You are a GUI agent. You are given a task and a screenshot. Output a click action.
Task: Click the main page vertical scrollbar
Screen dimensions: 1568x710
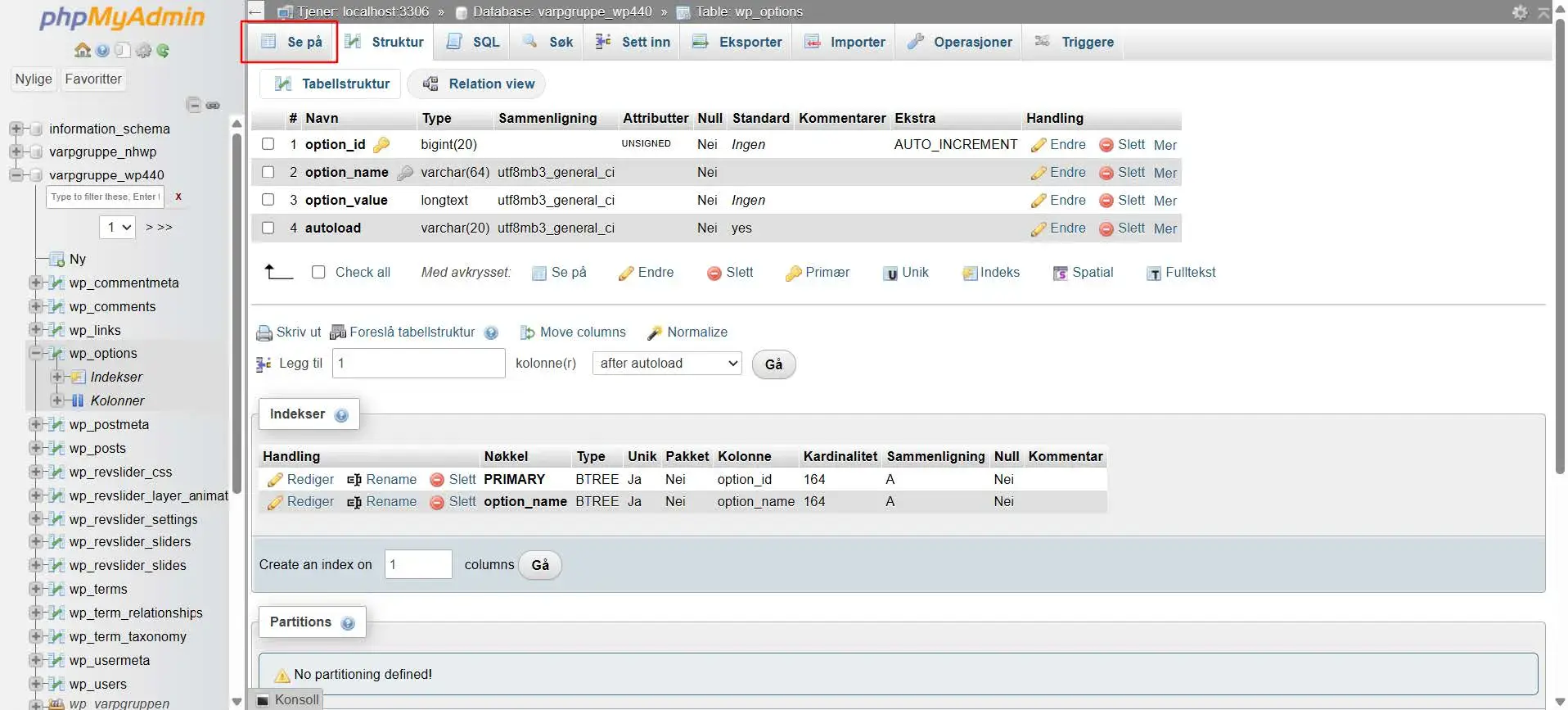1560,246
